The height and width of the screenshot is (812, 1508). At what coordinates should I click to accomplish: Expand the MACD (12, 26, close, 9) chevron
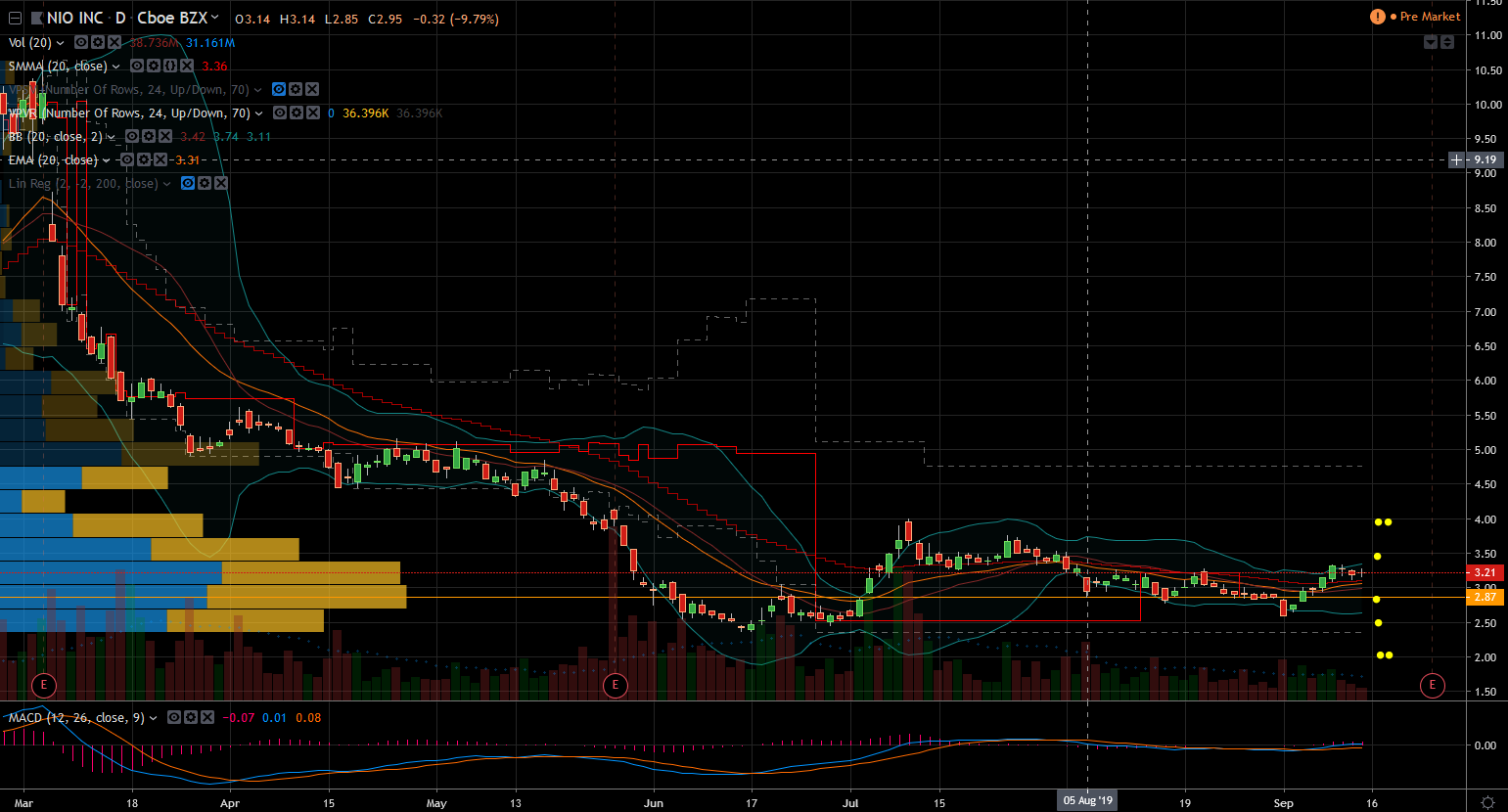coord(153,718)
